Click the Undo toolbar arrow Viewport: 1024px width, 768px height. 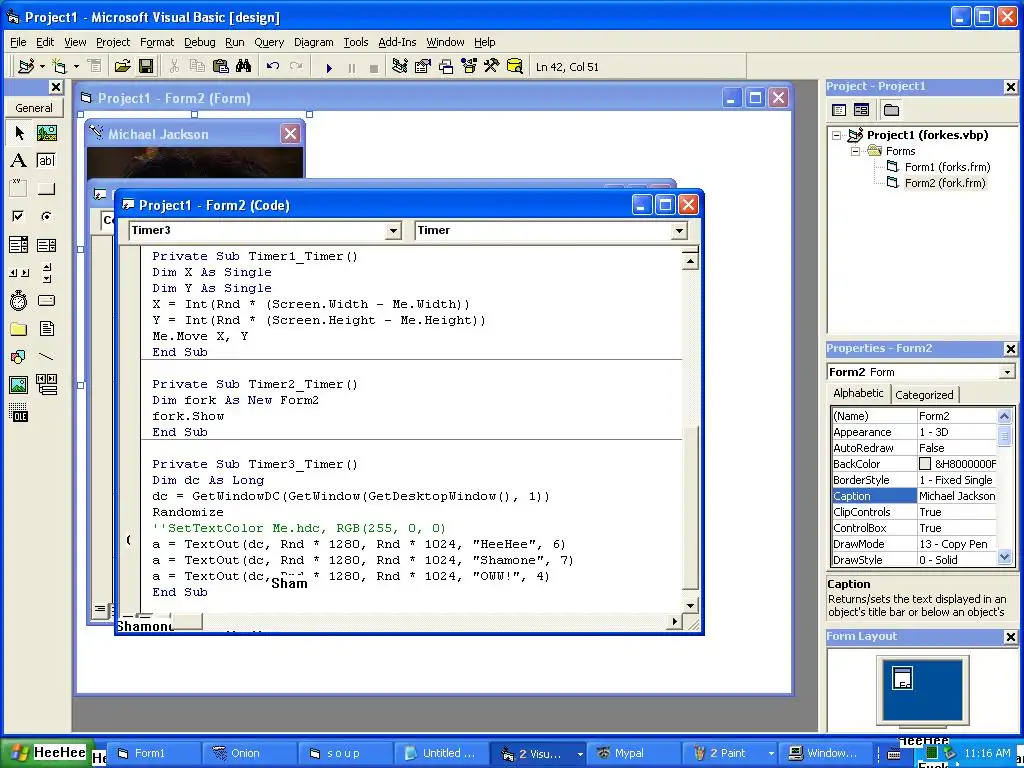pos(273,67)
